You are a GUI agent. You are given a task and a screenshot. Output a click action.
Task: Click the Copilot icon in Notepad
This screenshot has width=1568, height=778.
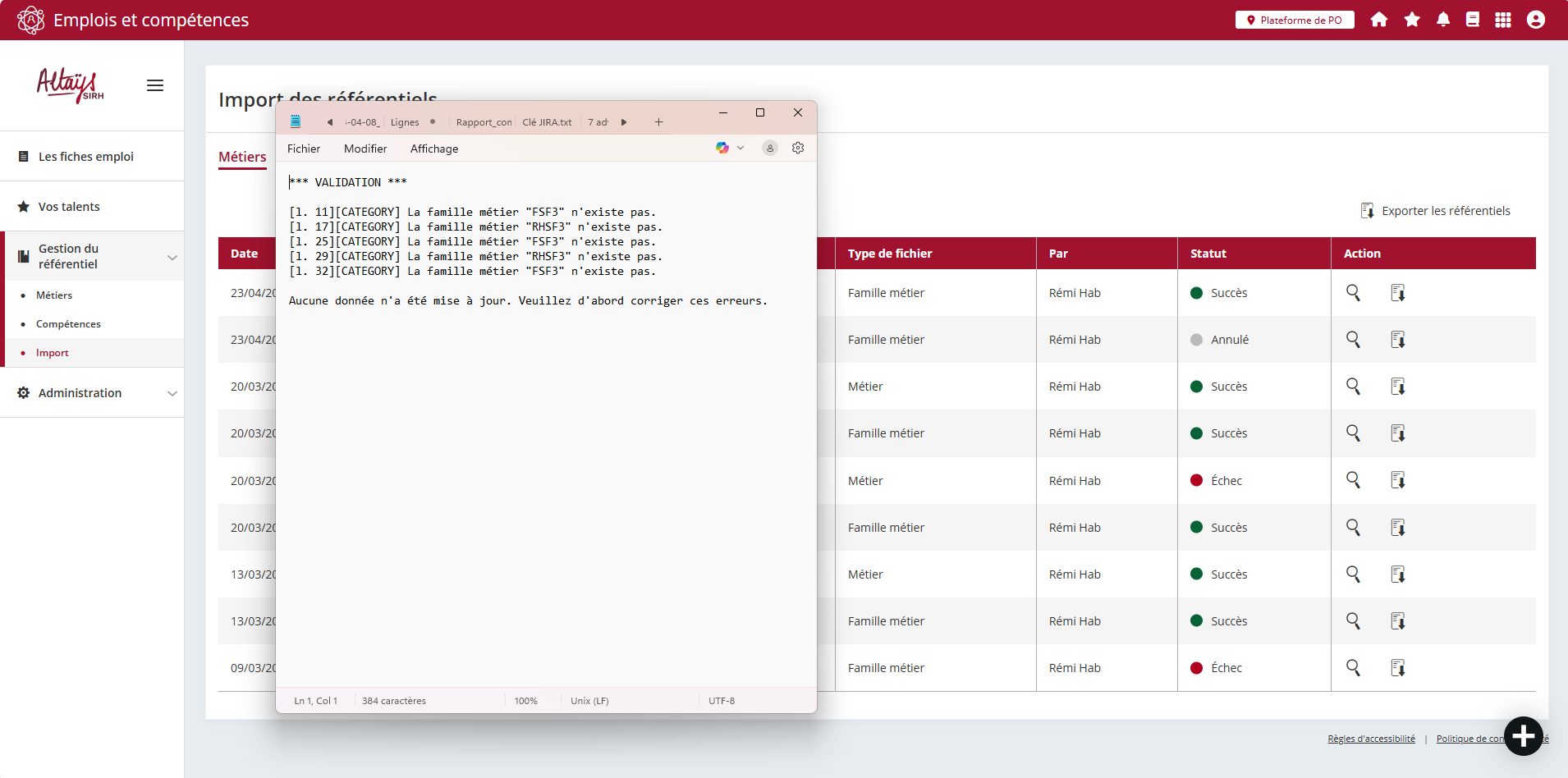point(722,149)
